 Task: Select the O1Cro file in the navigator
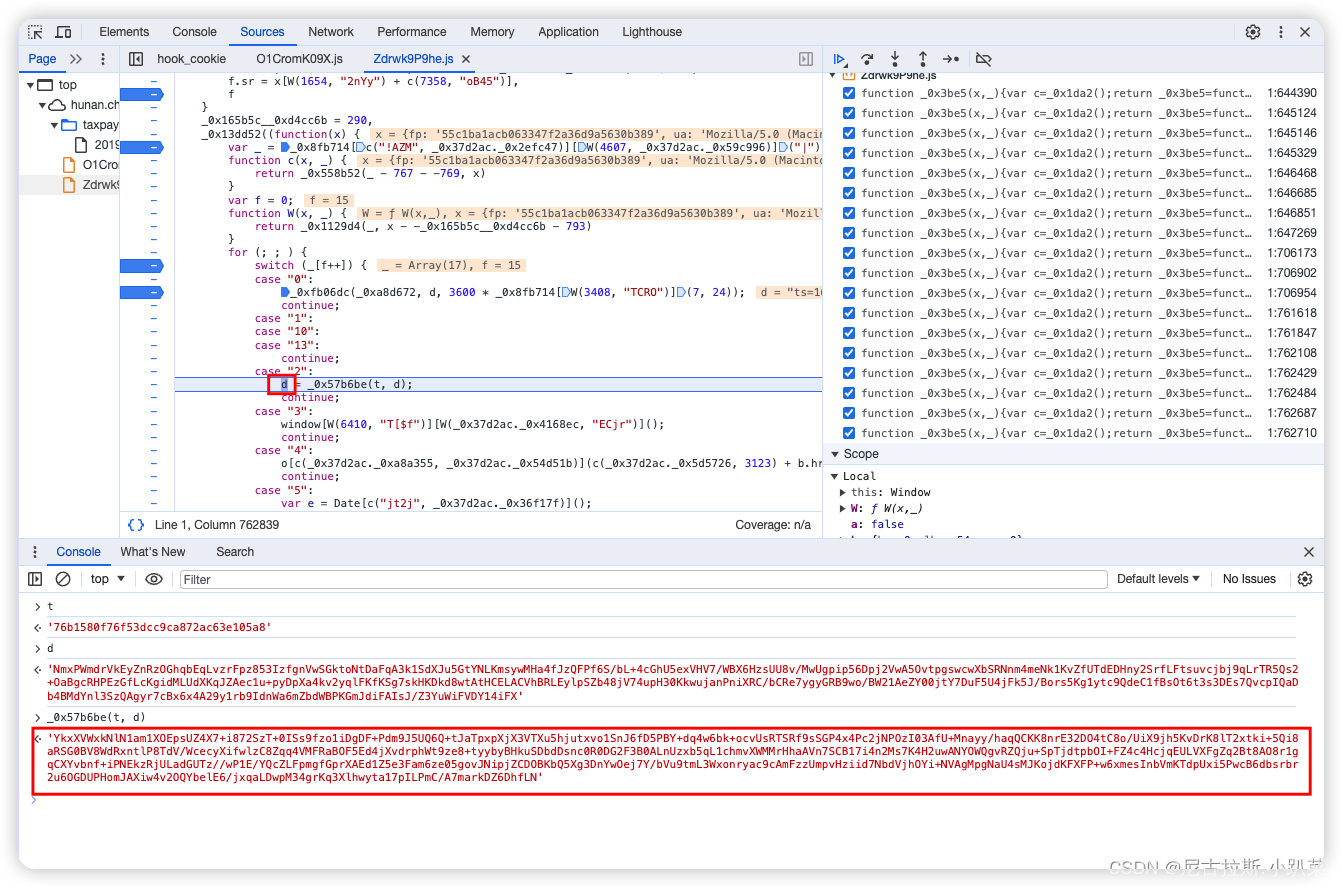(91, 165)
